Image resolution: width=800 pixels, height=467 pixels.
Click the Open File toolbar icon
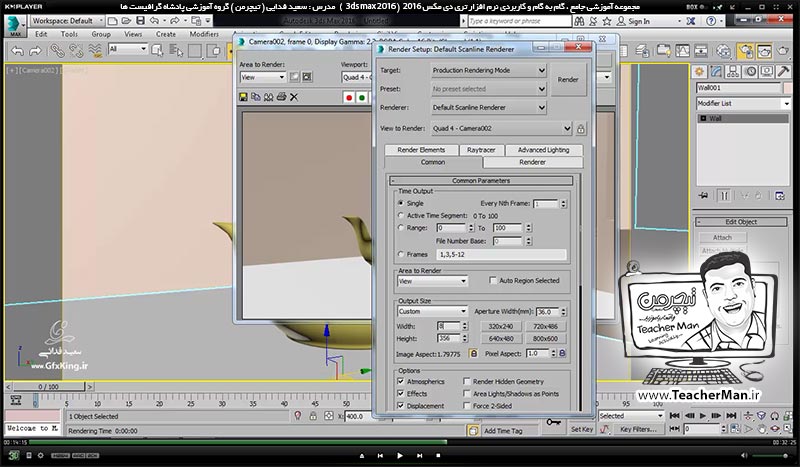pos(126,21)
